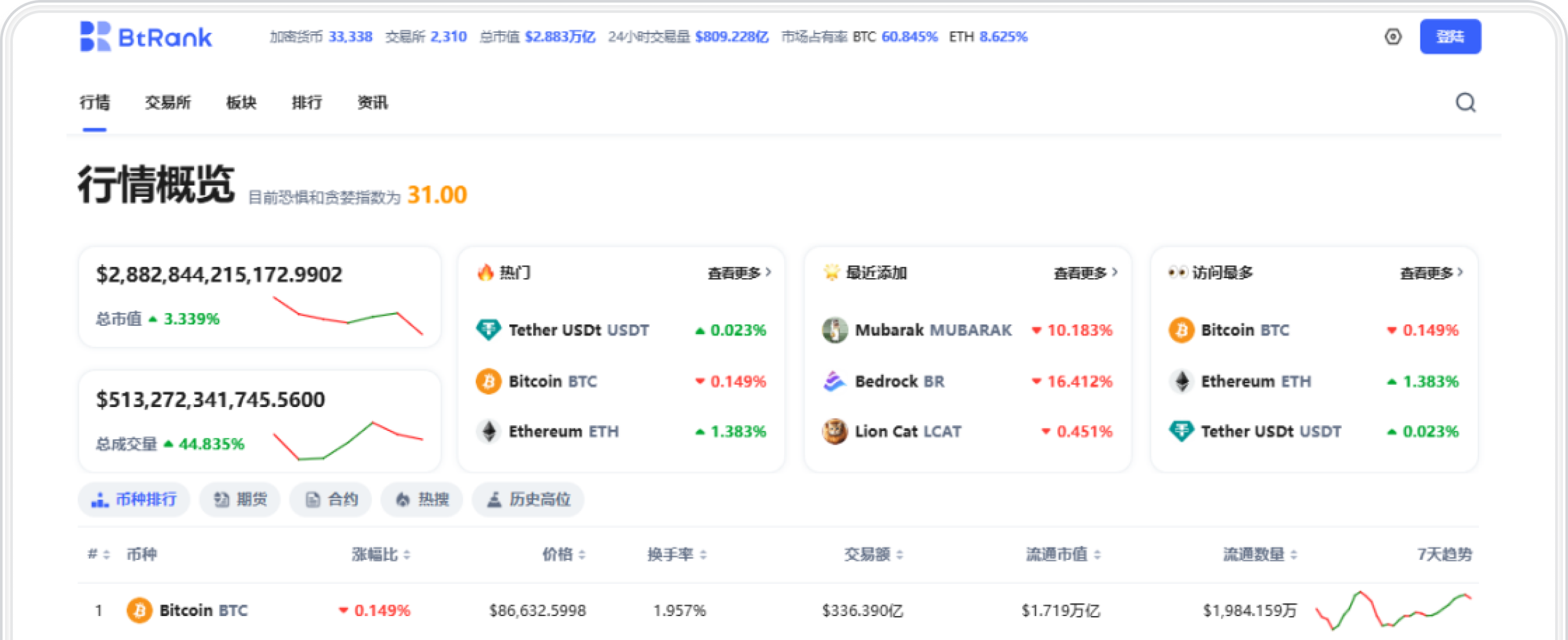Screen dimensions: 1568x640
Task: Open the 资讯 tab
Action: point(373,103)
